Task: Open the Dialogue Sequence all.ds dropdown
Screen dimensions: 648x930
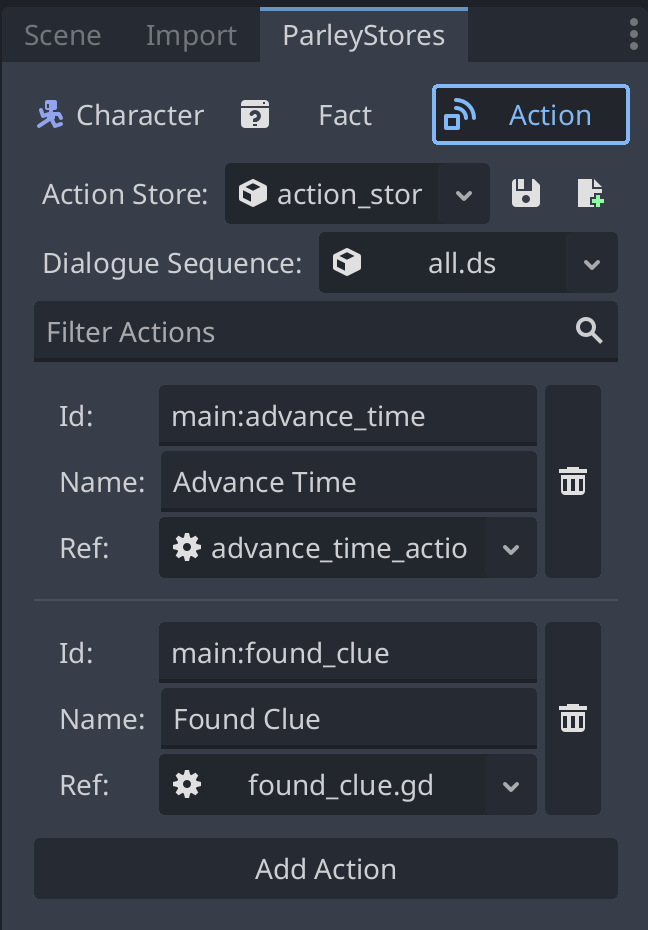Action: point(592,262)
